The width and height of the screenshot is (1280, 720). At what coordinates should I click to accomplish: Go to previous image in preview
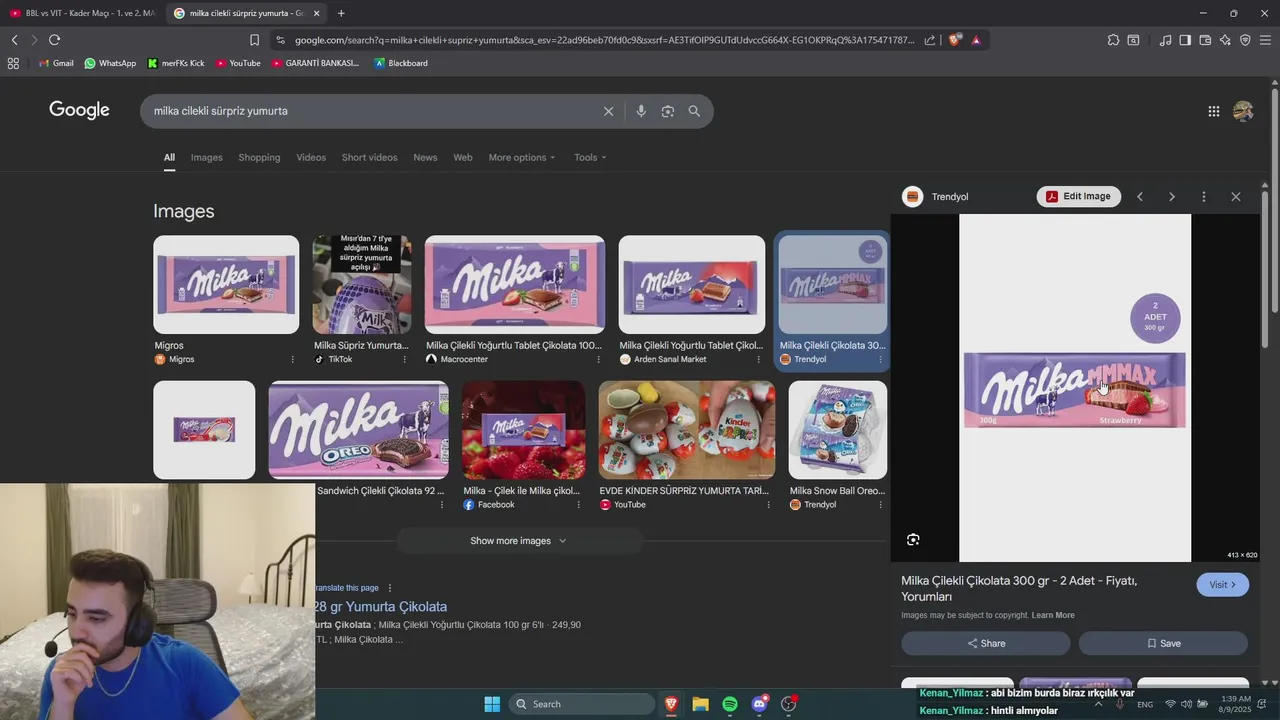click(1140, 197)
